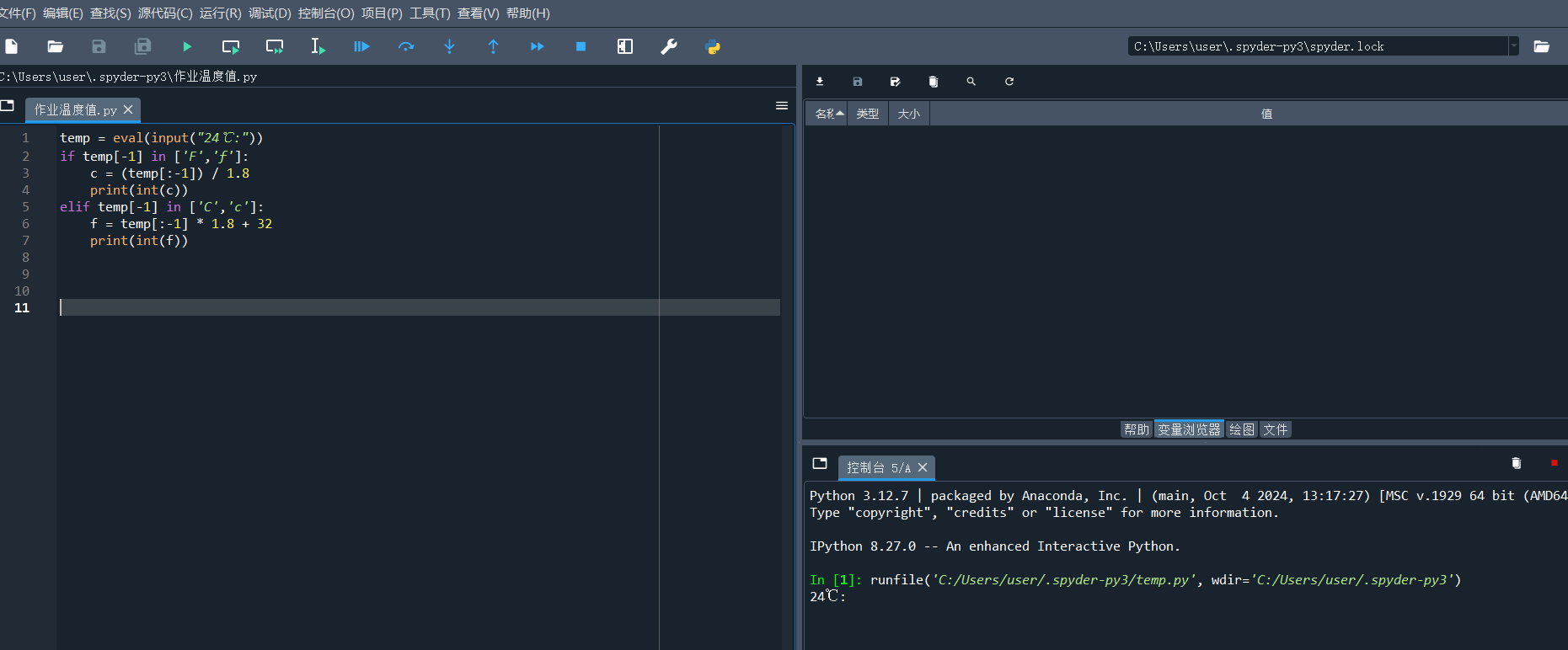Browse console tabs icon
The width and height of the screenshot is (1568, 650).
tap(820, 463)
